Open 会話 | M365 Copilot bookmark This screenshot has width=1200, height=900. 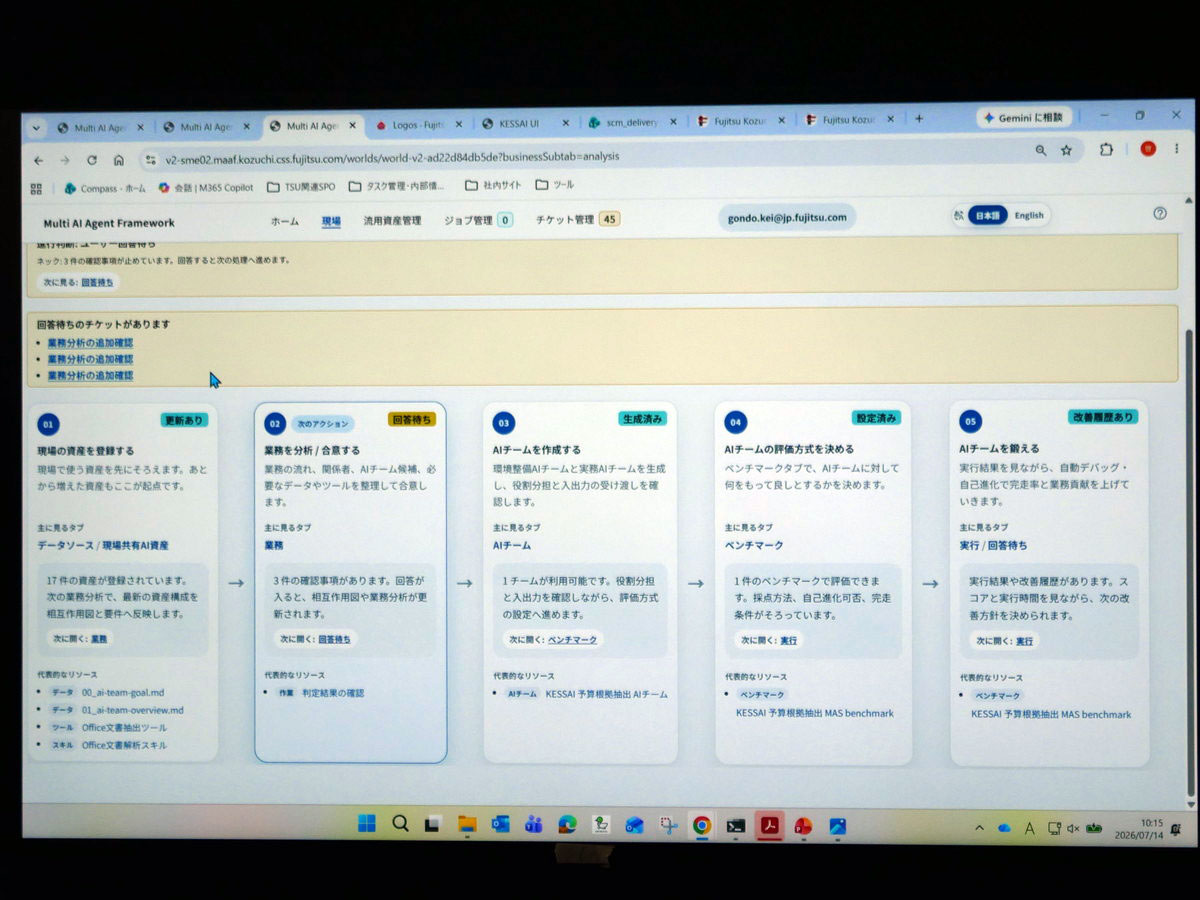click(205, 187)
